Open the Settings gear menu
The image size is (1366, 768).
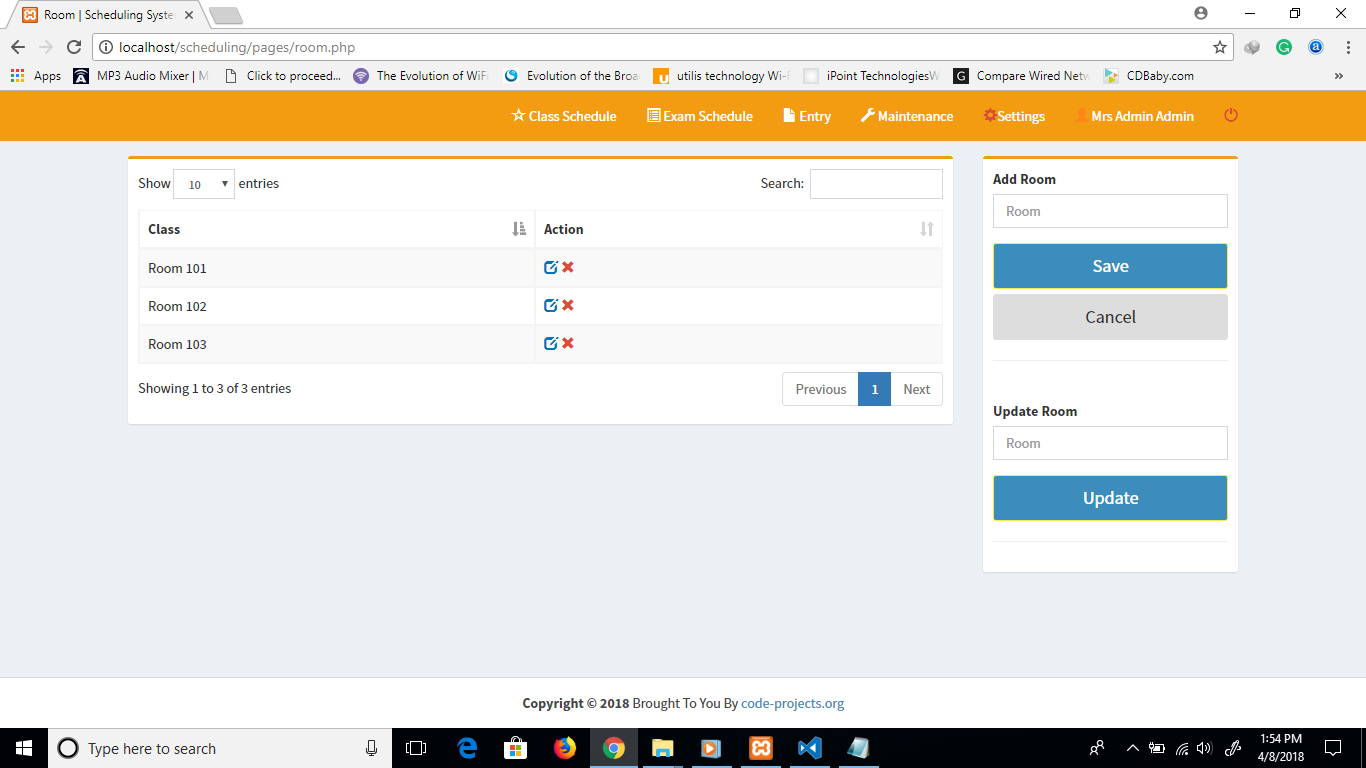(x=1014, y=116)
